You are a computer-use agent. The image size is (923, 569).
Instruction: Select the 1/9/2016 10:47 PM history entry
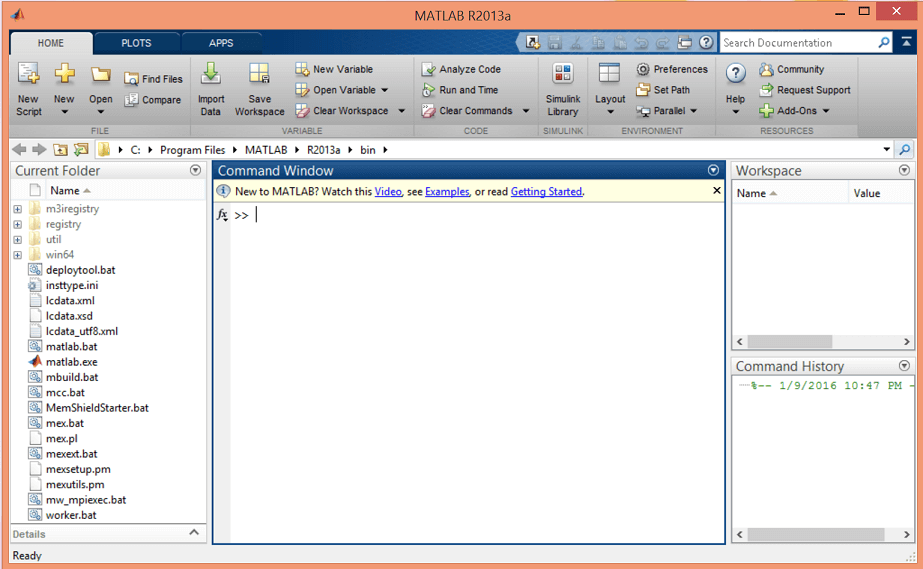click(831, 385)
